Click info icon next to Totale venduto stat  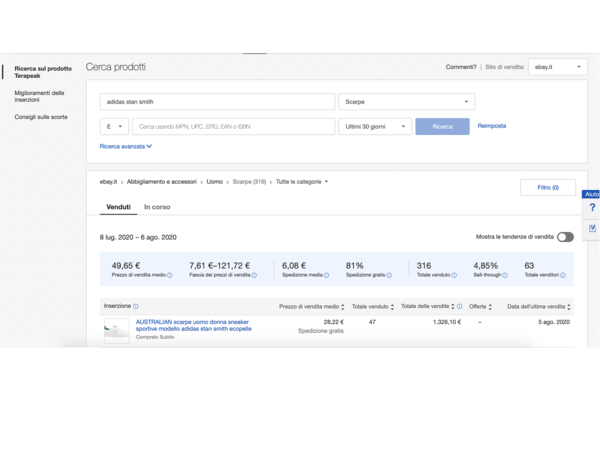coord(454,275)
